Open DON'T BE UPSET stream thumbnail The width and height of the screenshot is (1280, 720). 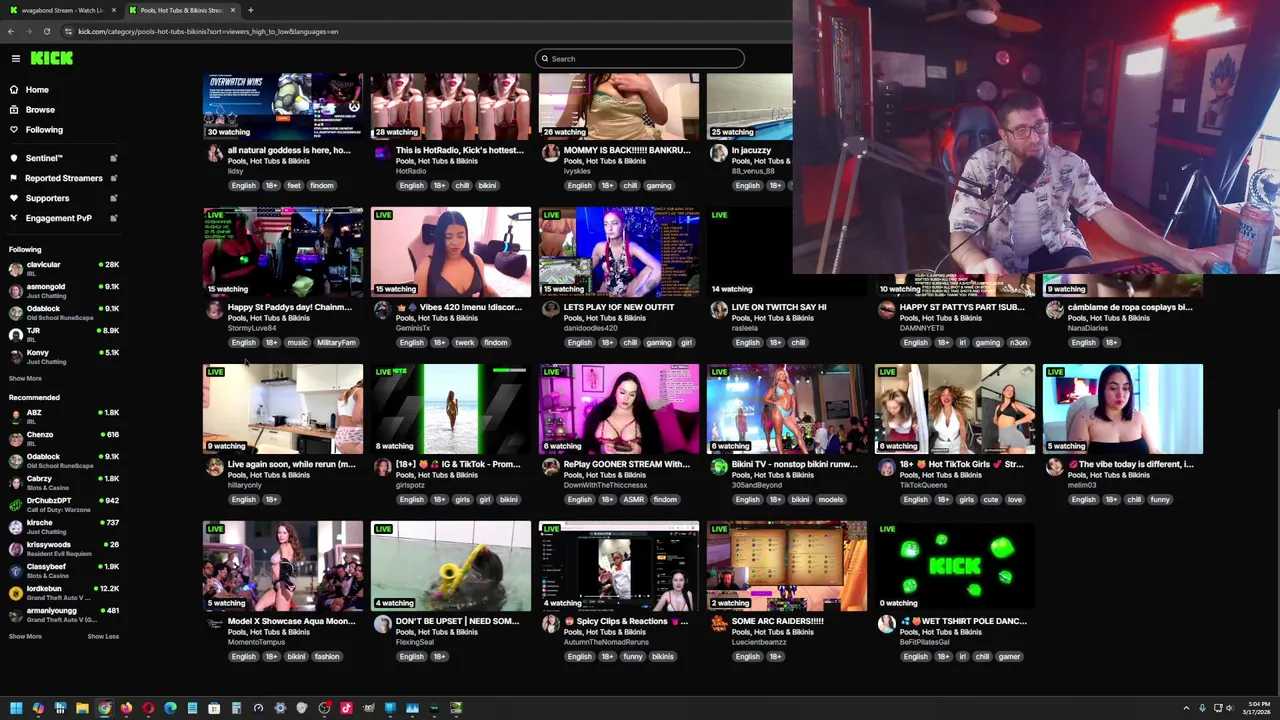[451, 566]
